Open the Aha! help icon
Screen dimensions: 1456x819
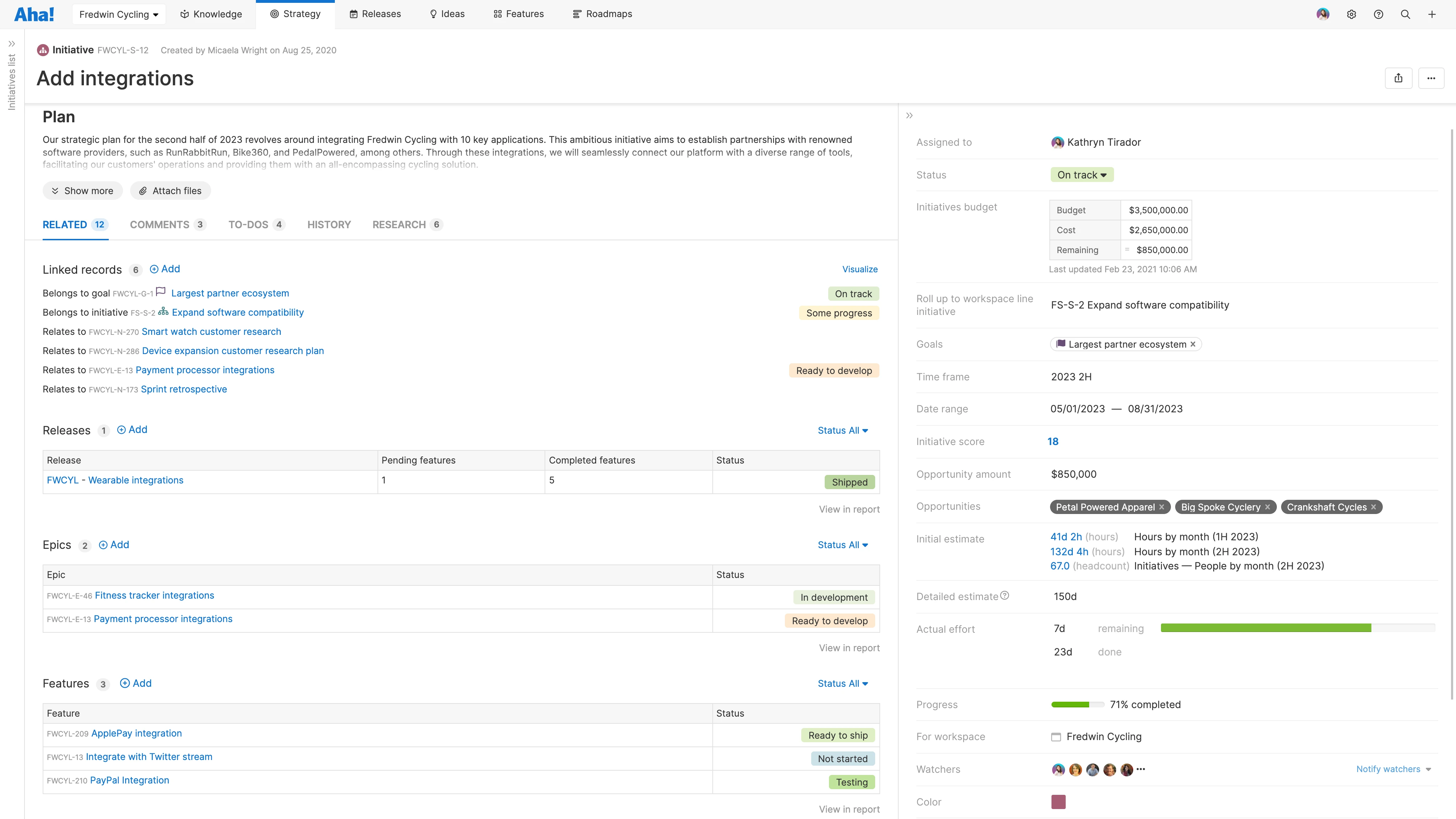[x=1379, y=14]
